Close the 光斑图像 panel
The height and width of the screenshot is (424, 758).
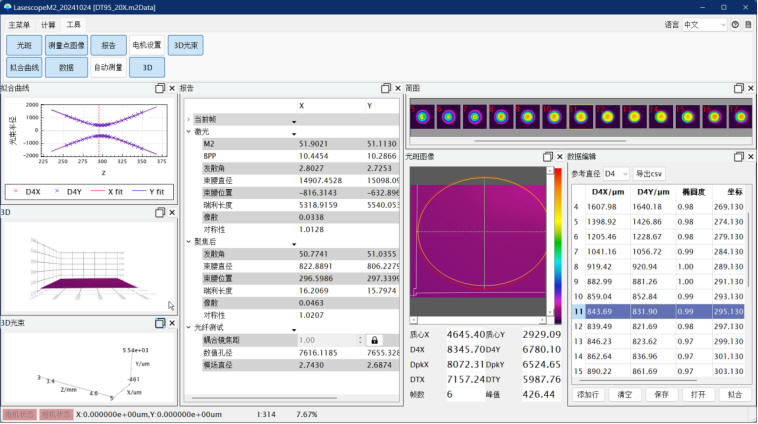point(560,157)
